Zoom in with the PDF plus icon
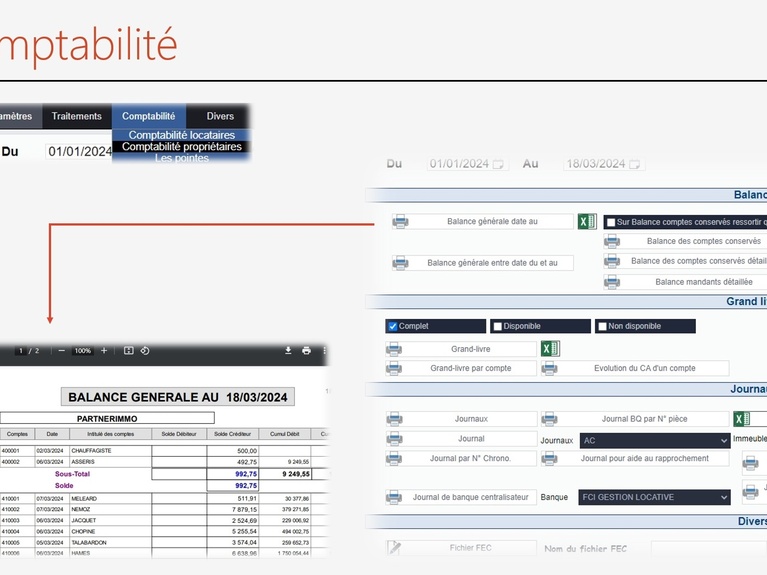Image resolution: width=767 pixels, height=575 pixels. 104,351
